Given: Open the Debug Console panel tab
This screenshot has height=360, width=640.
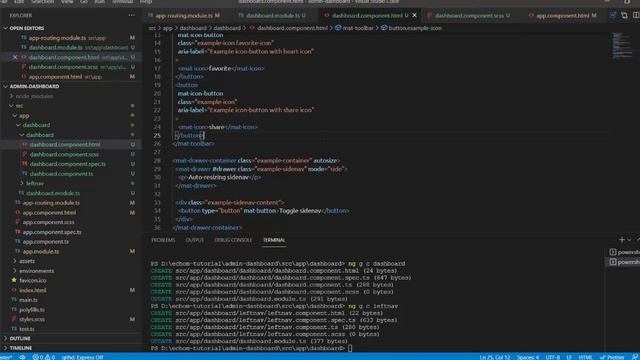Looking at the screenshot, I should 233,240.
